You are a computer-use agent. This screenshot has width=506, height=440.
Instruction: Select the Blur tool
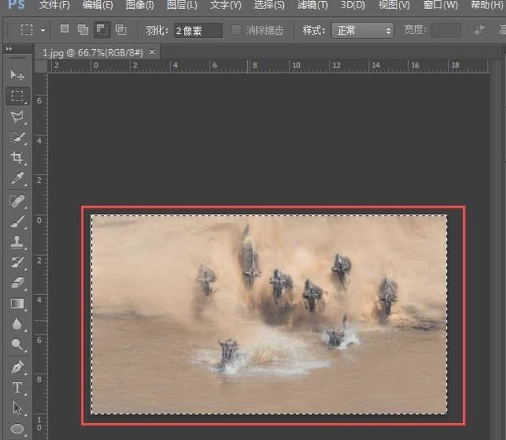pyautogui.click(x=17, y=324)
